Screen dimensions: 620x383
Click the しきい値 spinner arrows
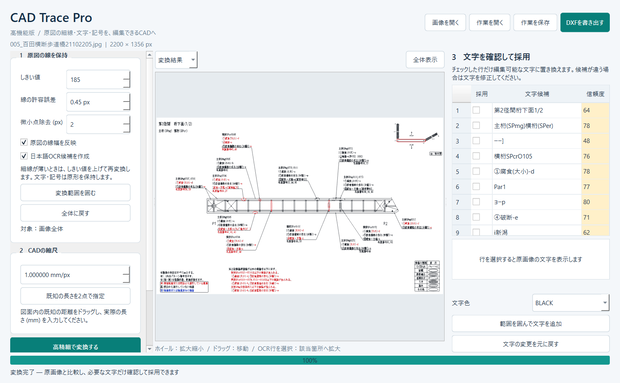(x=127, y=79)
